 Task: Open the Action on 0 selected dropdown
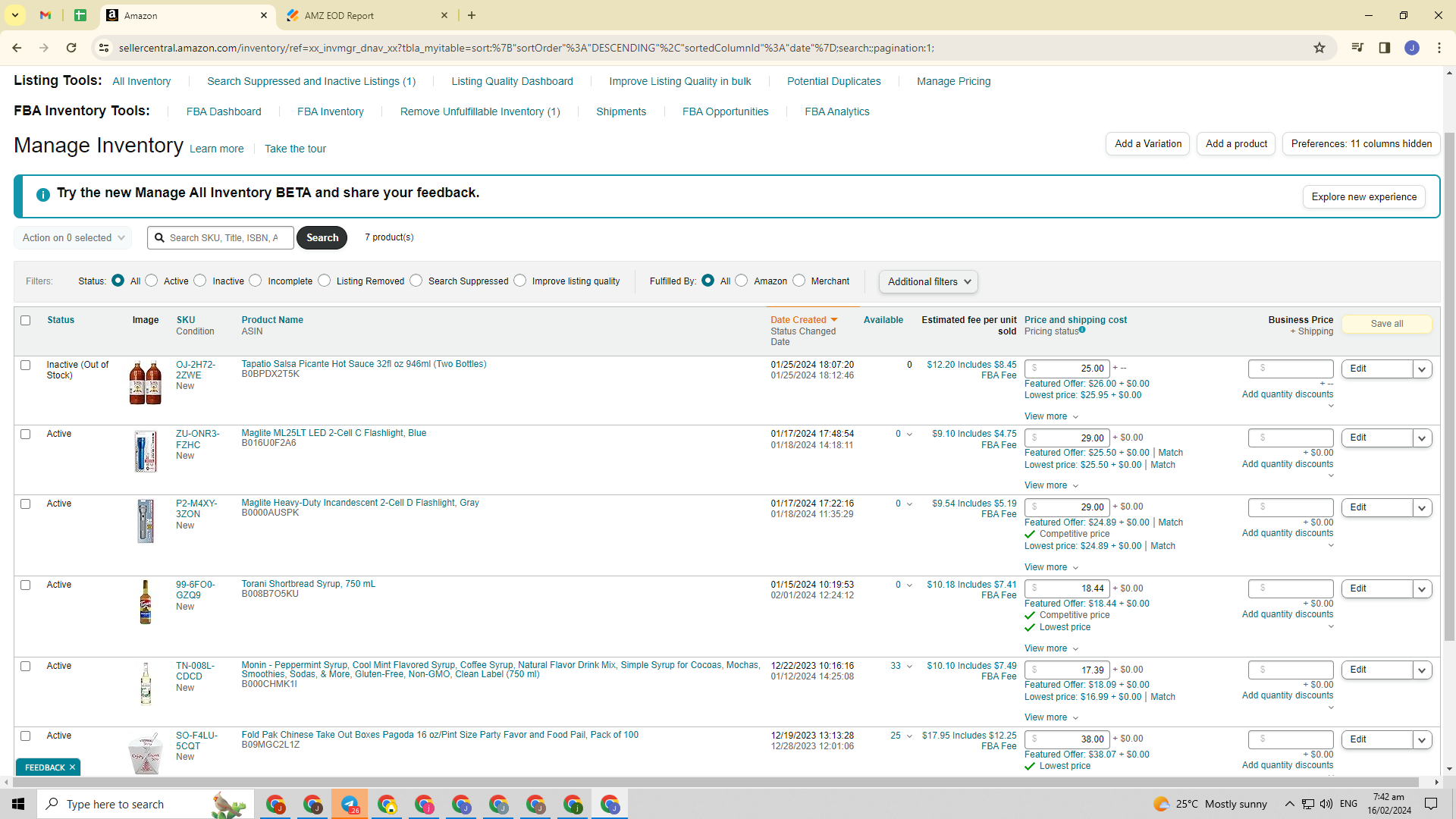coord(73,238)
